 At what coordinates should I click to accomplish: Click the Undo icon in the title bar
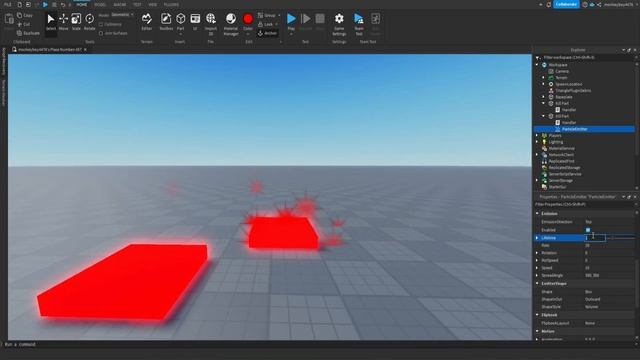click(x=62, y=4)
